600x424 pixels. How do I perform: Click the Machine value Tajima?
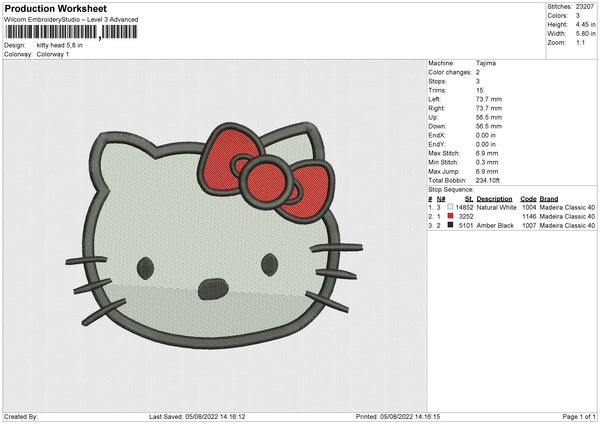click(x=486, y=63)
